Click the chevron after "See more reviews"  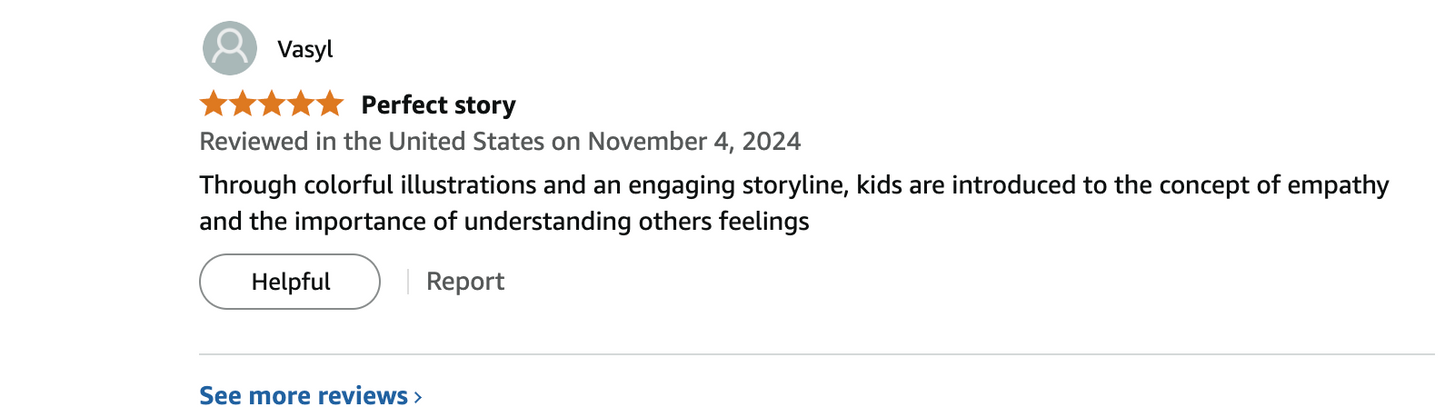(x=418, y=397)
